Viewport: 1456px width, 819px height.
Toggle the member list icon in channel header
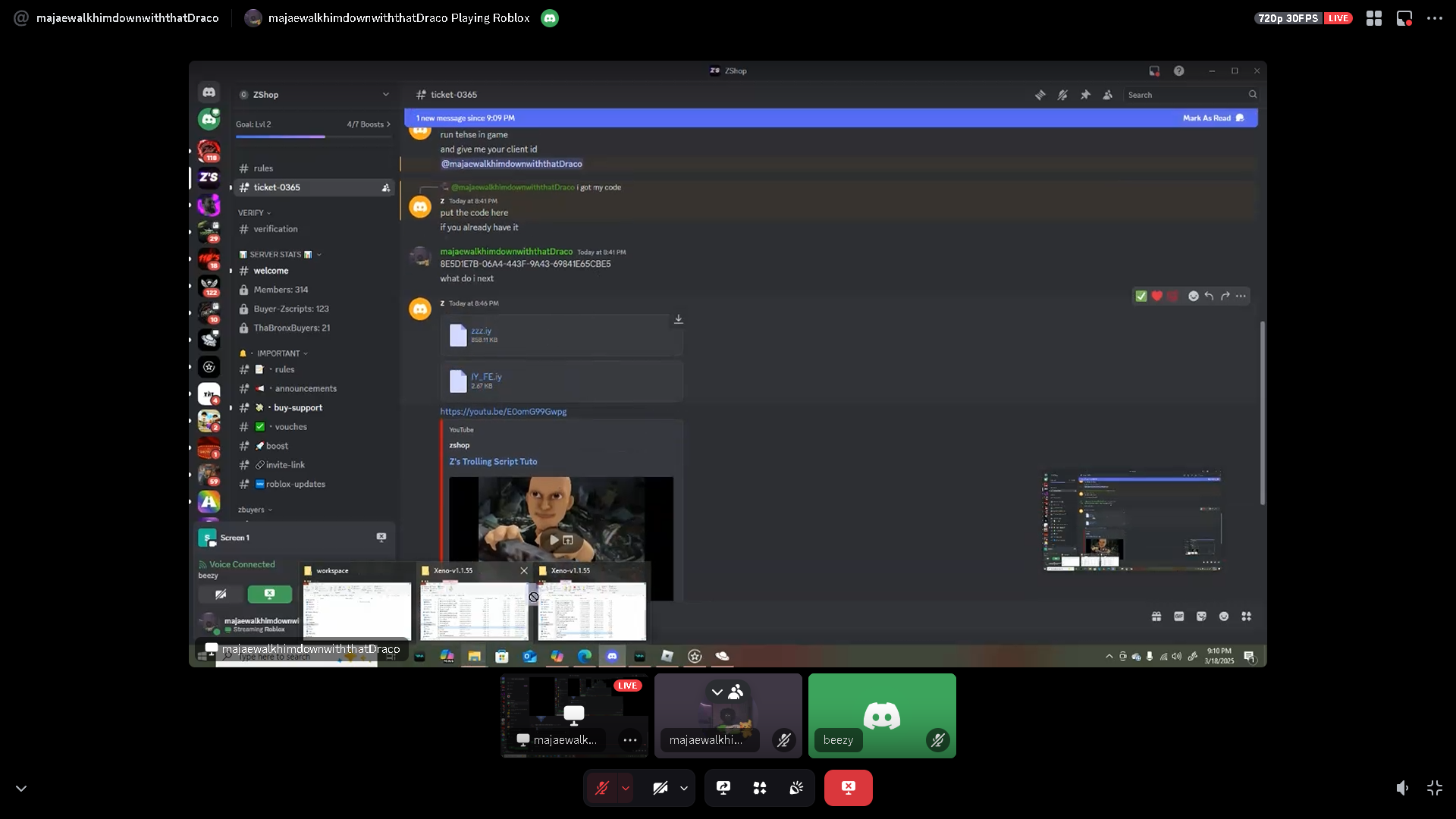[x=1108, y=95]
